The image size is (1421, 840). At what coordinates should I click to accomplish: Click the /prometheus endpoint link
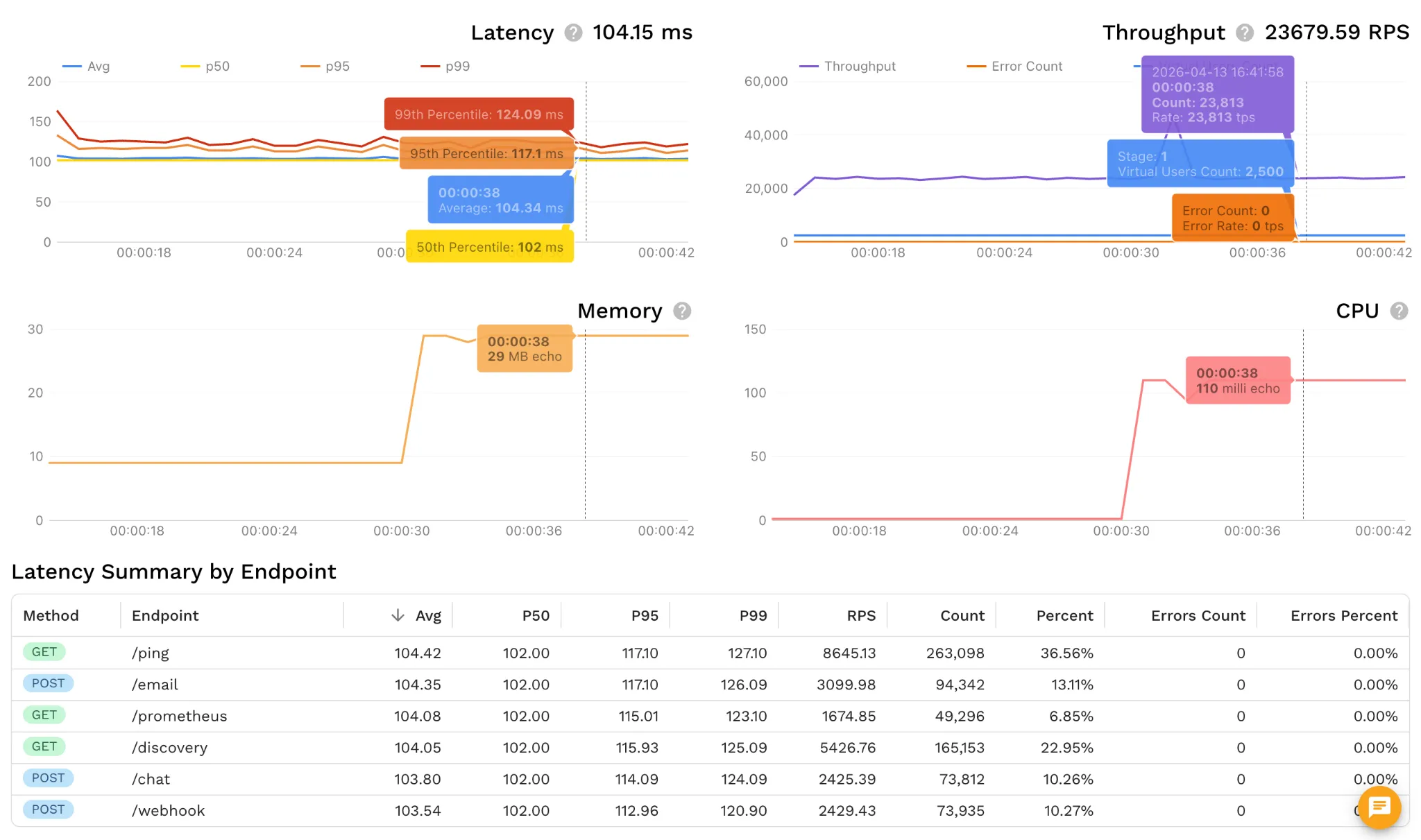179,716
